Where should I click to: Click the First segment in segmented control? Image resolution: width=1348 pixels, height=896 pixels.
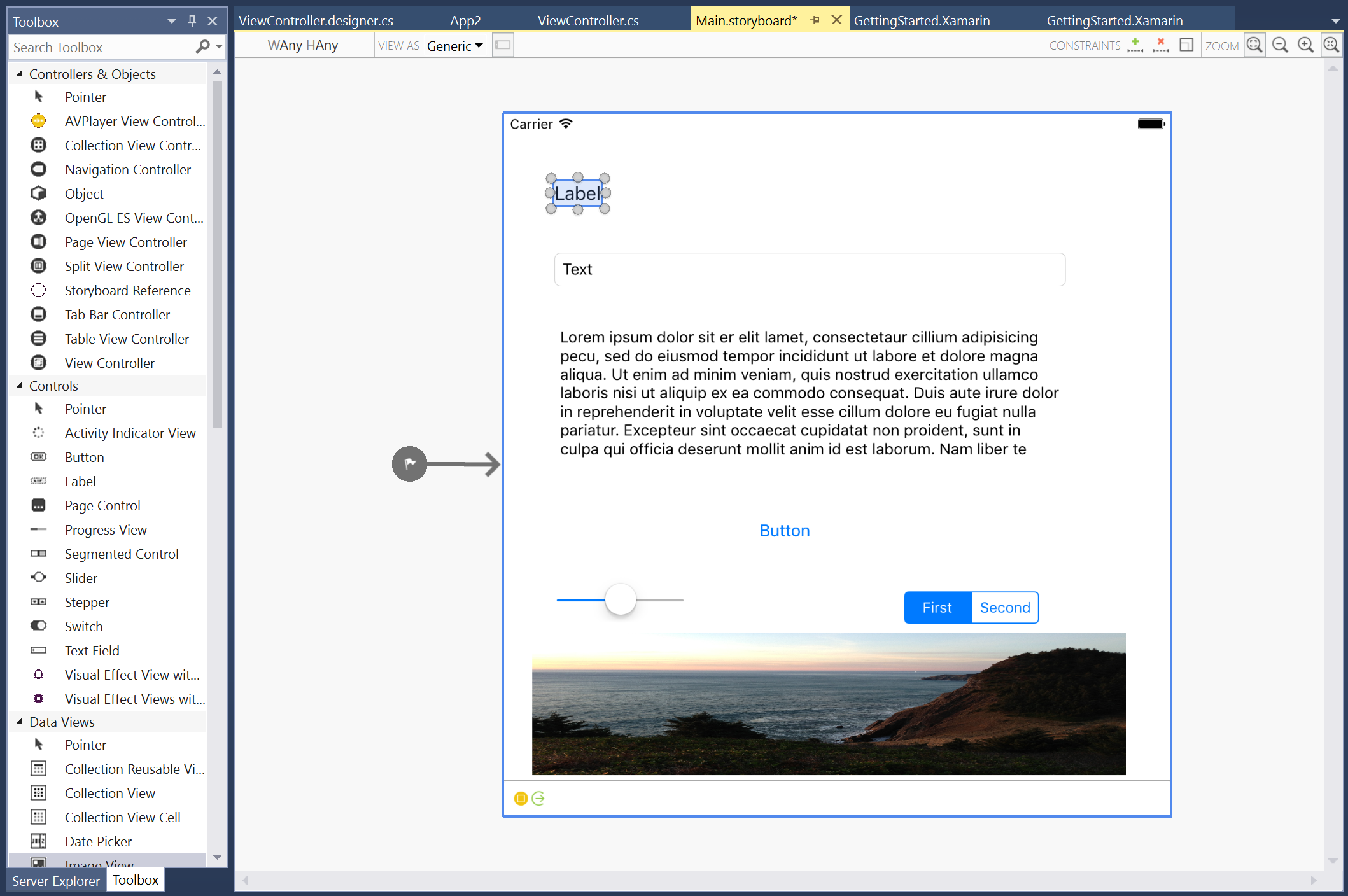938,607
